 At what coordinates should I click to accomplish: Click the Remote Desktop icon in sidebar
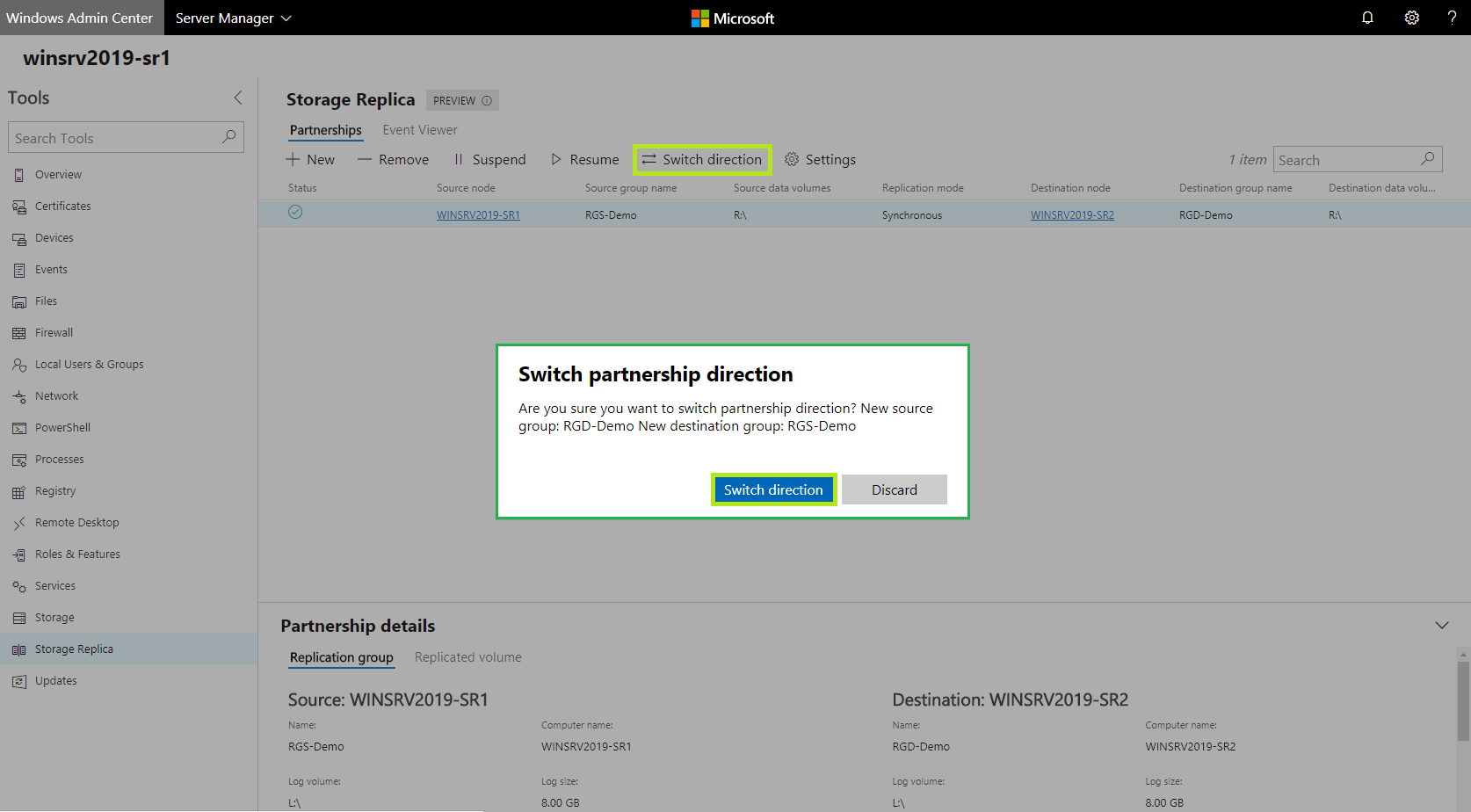tap(18, 523)
